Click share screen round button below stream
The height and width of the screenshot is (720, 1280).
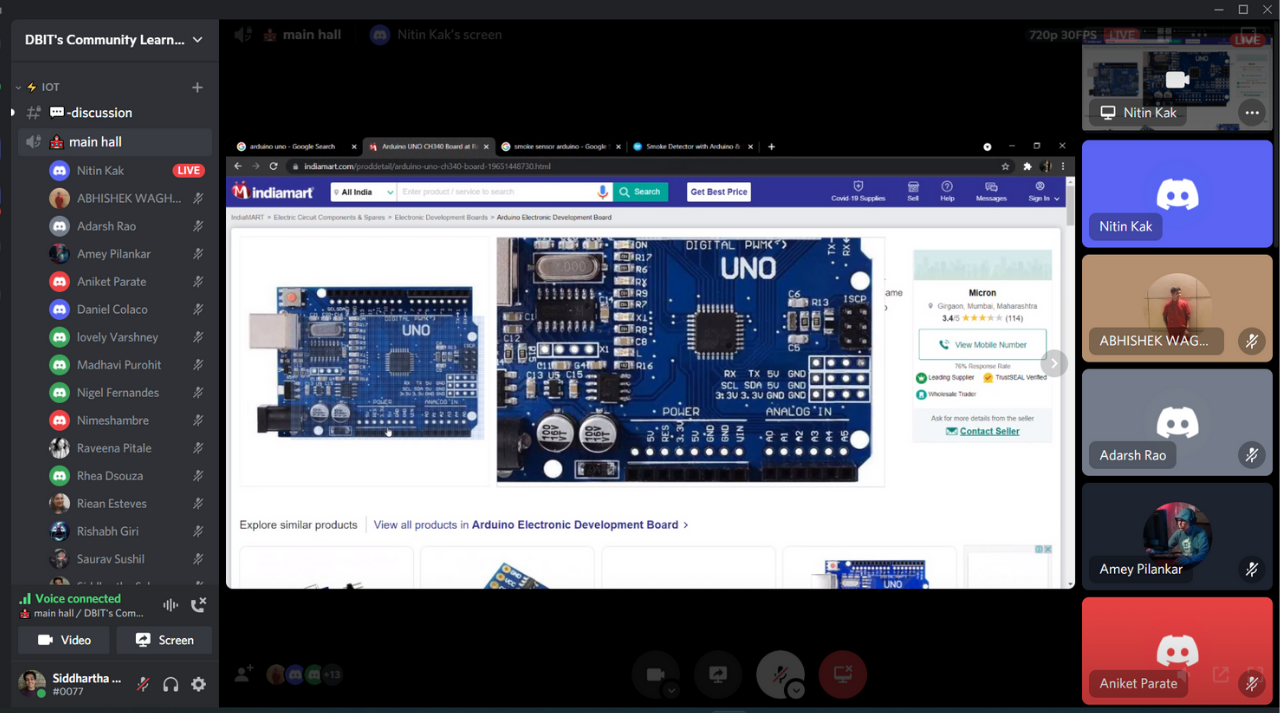[x=718, y=675]
